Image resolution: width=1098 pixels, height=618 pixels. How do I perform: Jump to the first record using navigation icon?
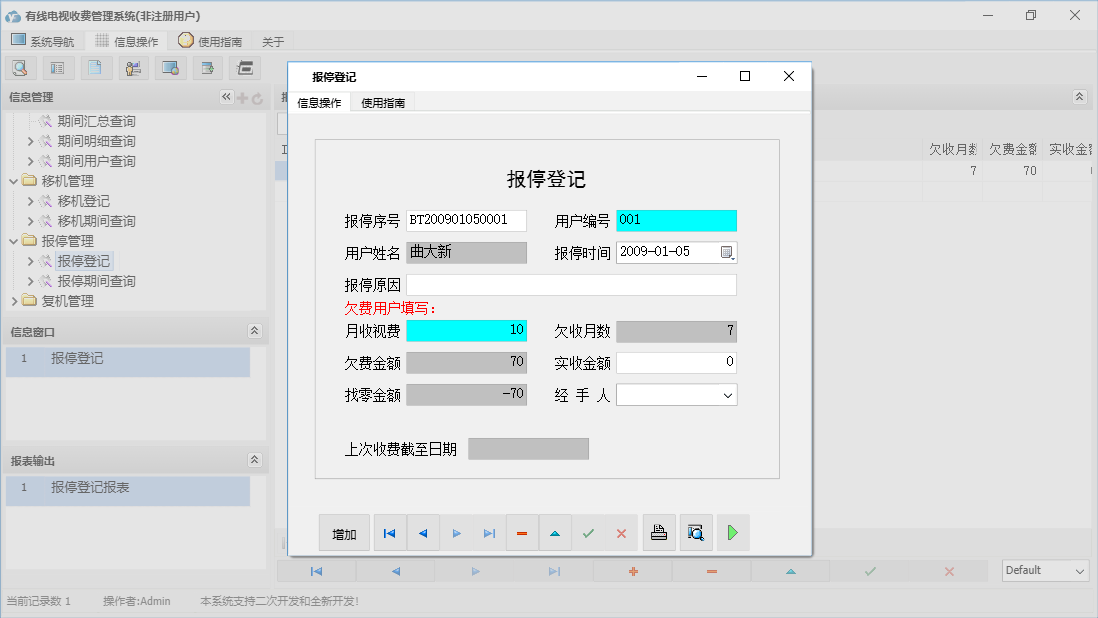(x=390, y=532)
